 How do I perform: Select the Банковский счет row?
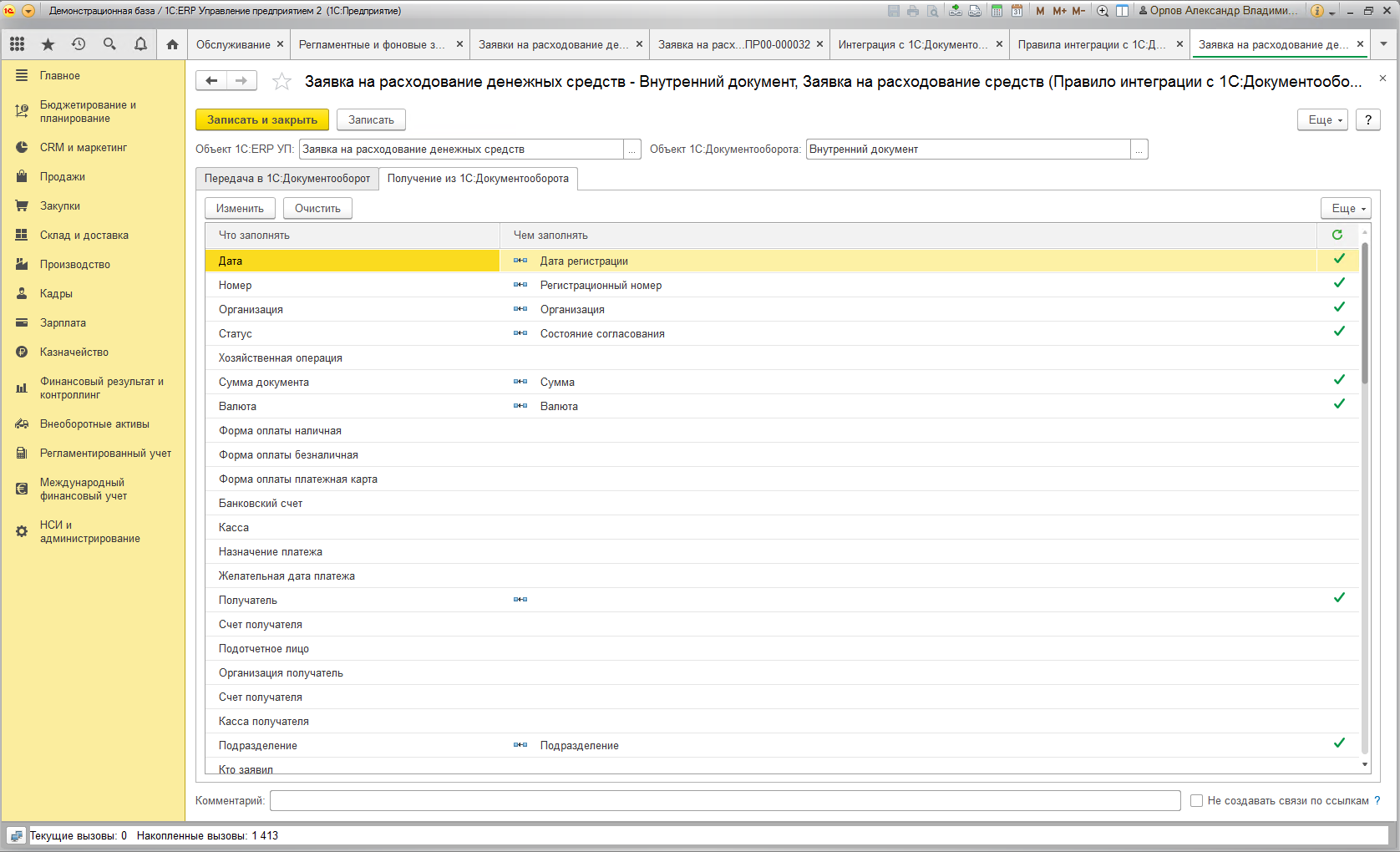[x=782, y=503]
